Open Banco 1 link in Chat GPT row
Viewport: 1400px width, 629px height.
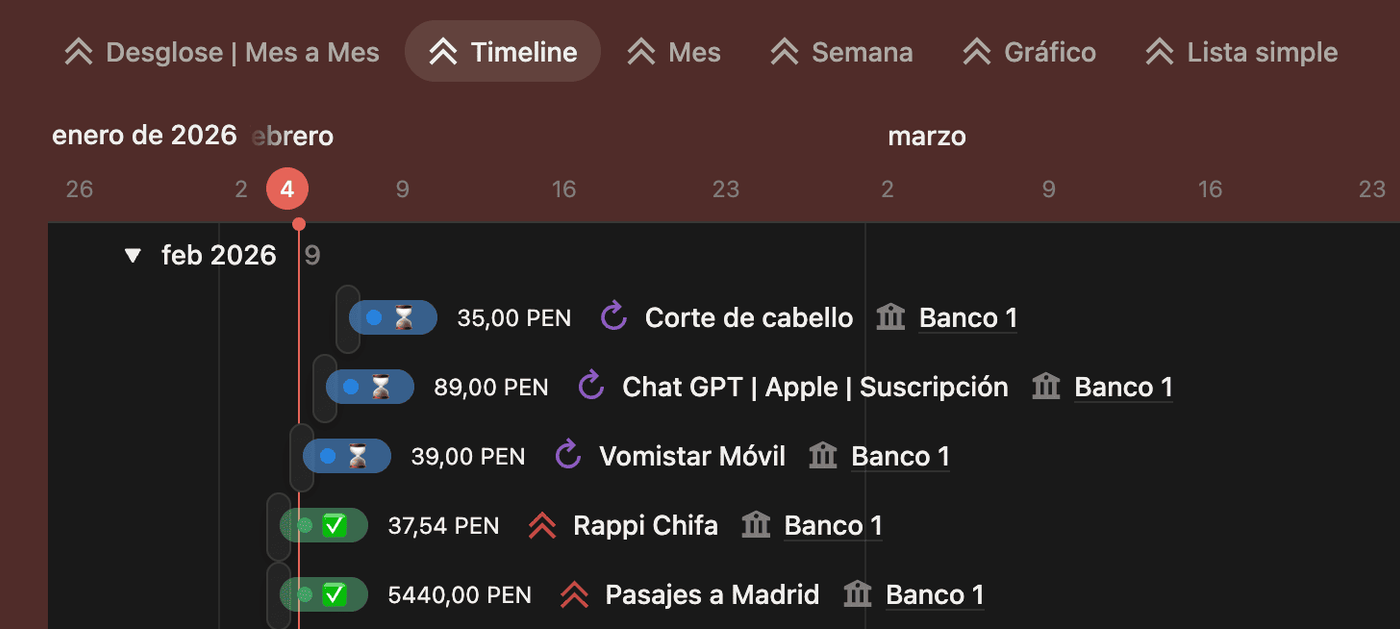click(1123, 387)
